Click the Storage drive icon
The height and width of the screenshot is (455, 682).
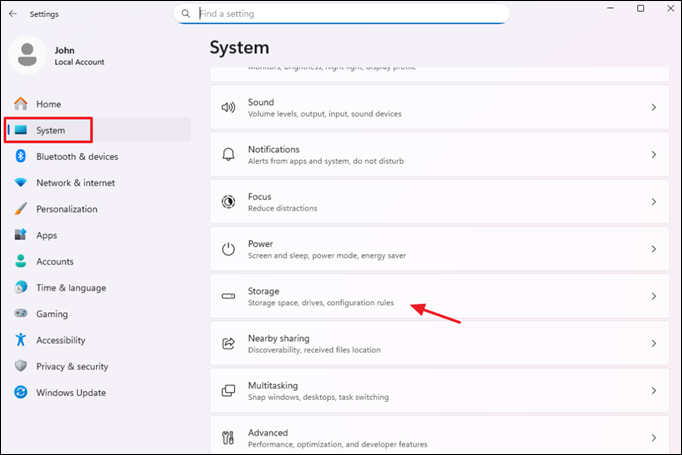228,296
